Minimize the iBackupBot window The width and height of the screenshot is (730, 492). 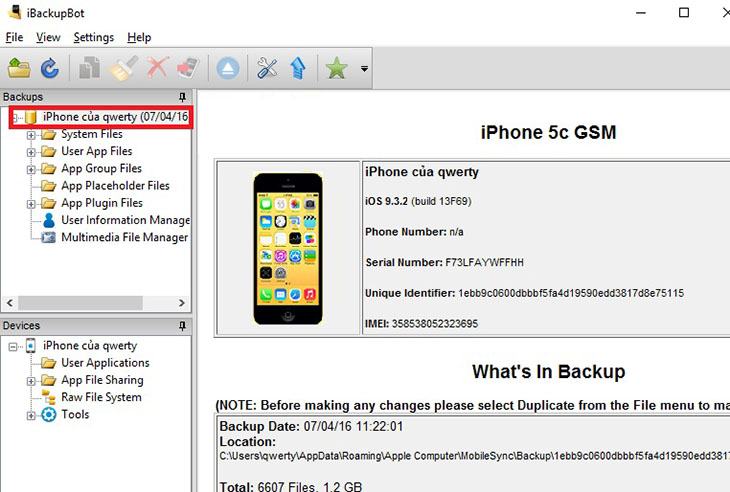click(x=641, y=13)
